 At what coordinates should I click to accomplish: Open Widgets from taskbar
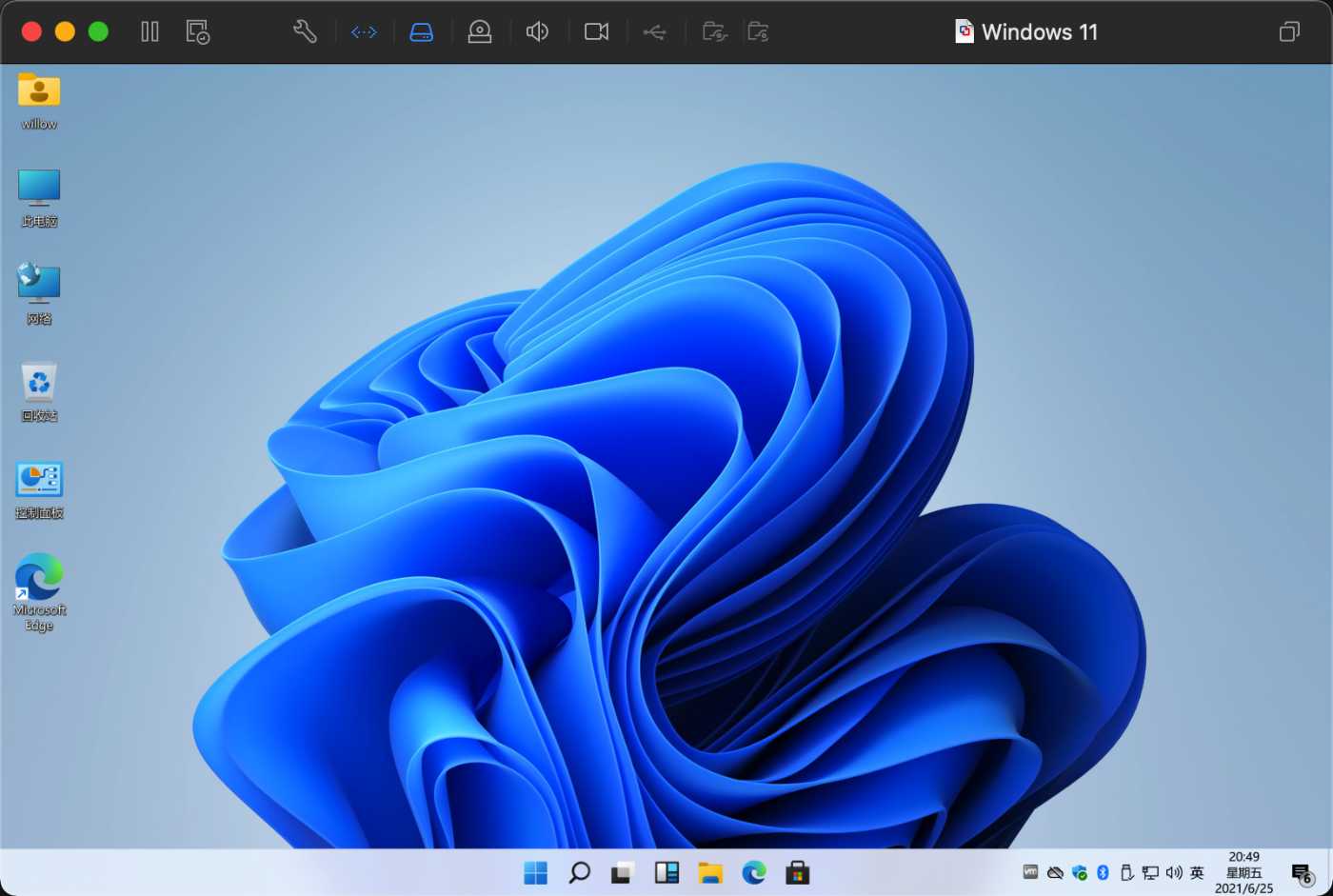pyautogui.click(x=666, y=872)
